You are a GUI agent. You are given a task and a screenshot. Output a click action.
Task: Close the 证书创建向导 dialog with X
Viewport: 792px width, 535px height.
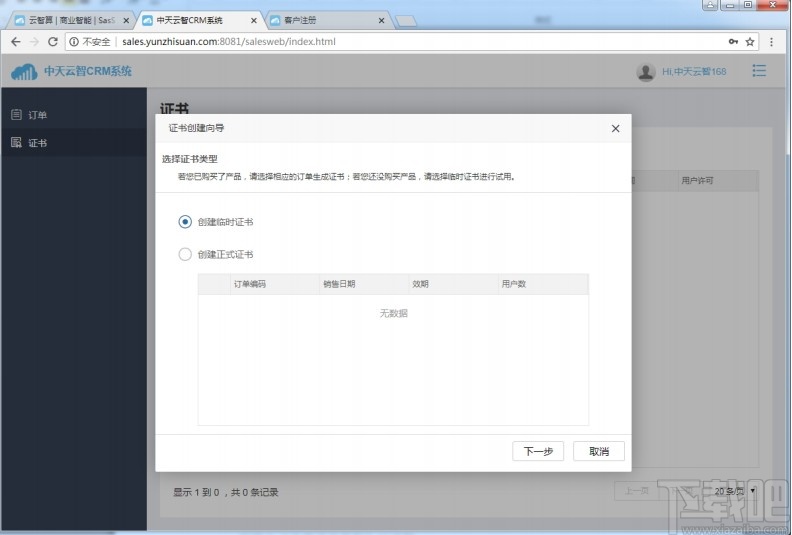[615, 128]
